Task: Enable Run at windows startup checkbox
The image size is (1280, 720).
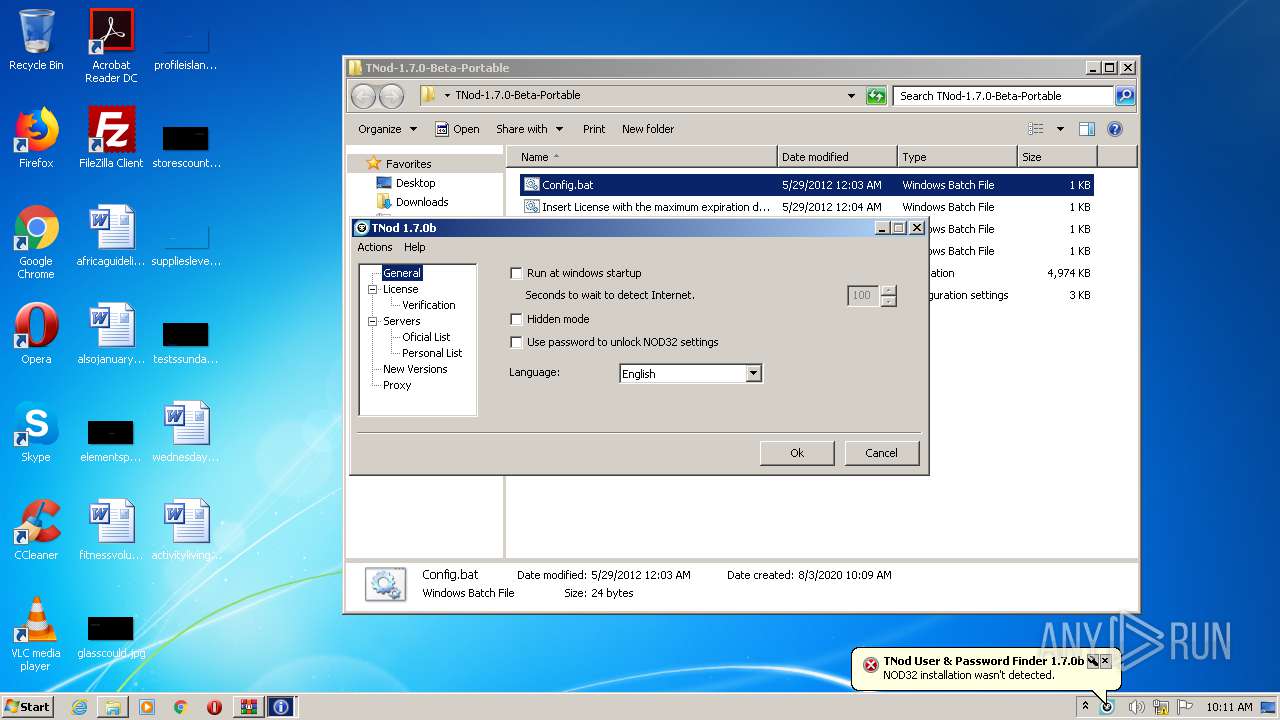Action: pos(517,273)
